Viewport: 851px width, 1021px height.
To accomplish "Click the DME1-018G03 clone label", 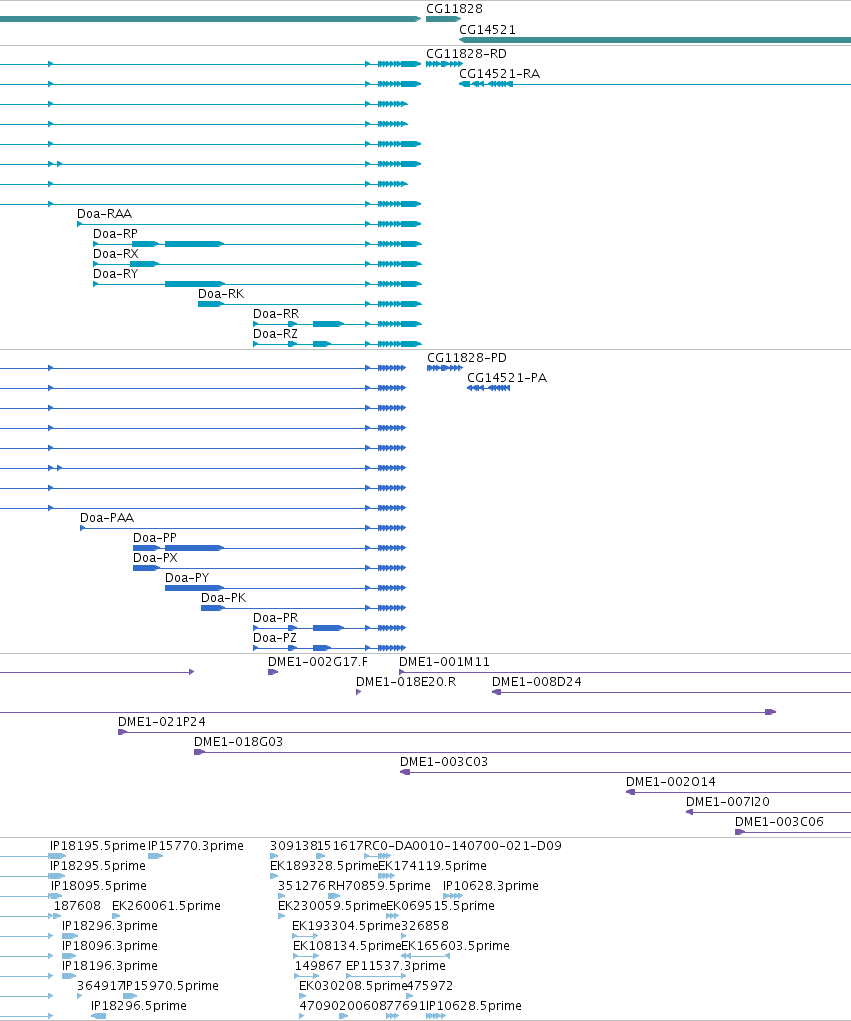I will tap(238, 742).
